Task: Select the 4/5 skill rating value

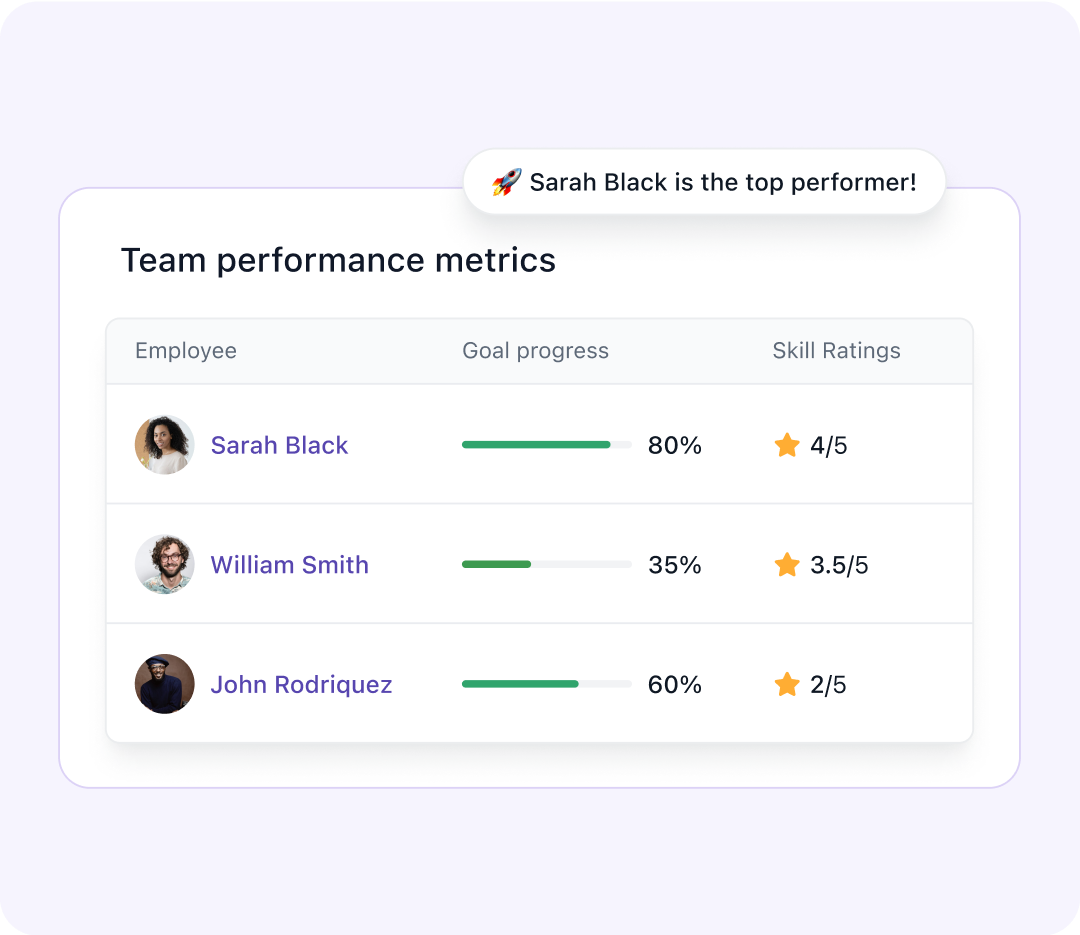Action: click(x=828, y=445)
